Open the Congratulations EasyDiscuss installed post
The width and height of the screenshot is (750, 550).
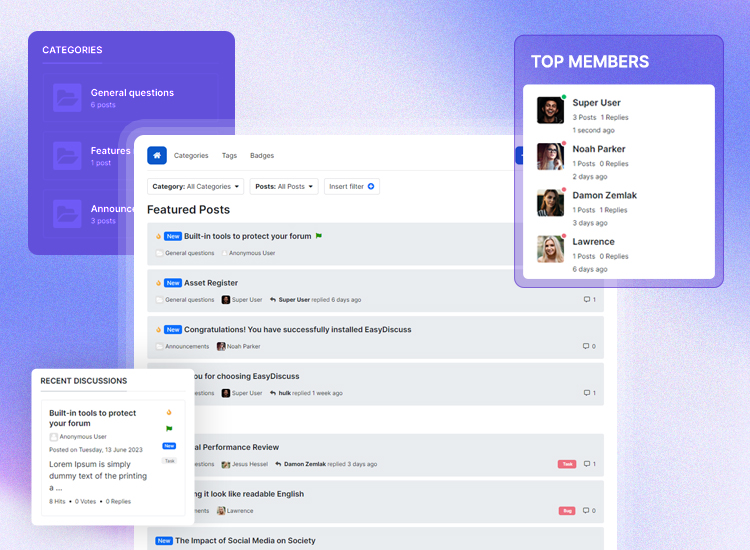(x=298, y=330)
